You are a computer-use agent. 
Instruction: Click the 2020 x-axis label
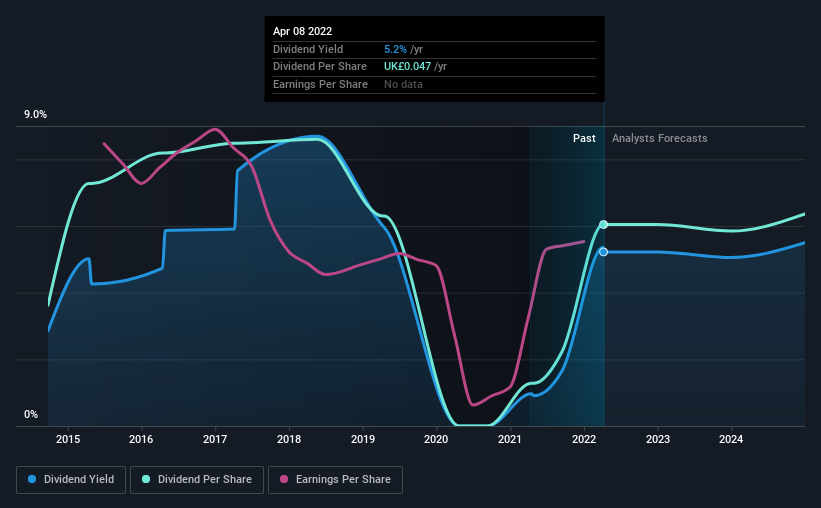click(436, 439)
